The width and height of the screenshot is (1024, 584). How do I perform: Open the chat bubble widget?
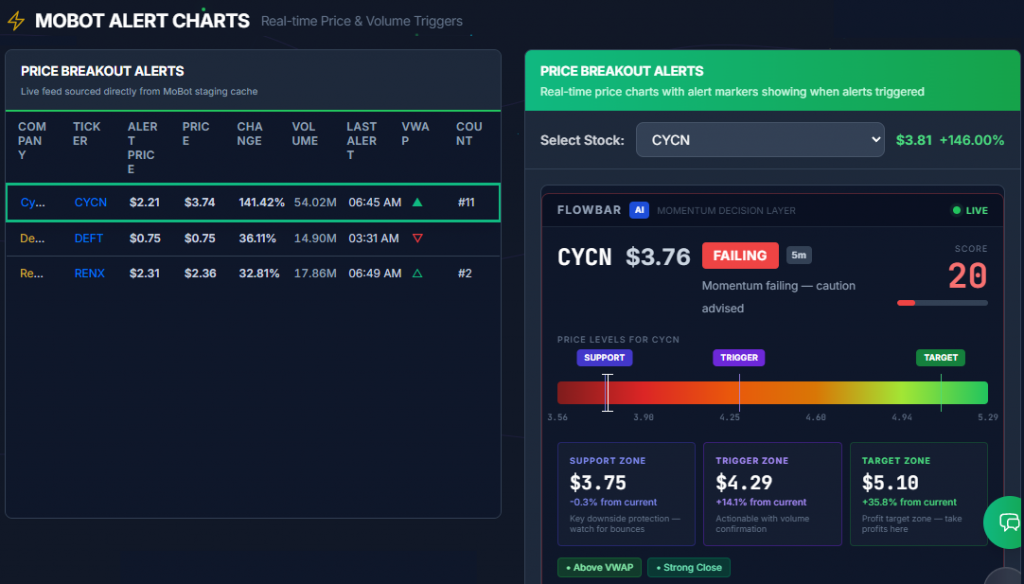coord(1008,521)
